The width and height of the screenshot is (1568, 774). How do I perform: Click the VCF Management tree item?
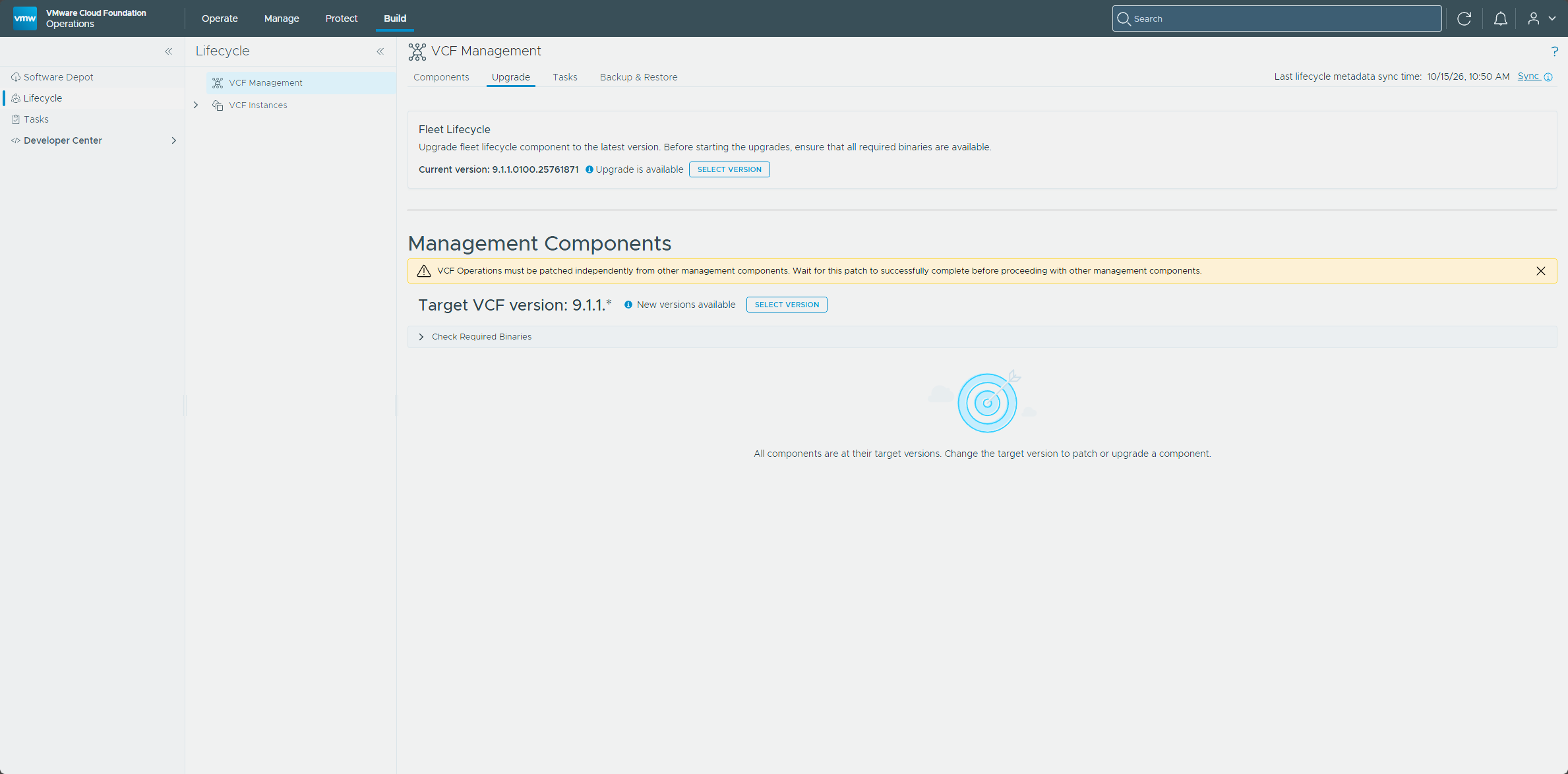(301, 83)
